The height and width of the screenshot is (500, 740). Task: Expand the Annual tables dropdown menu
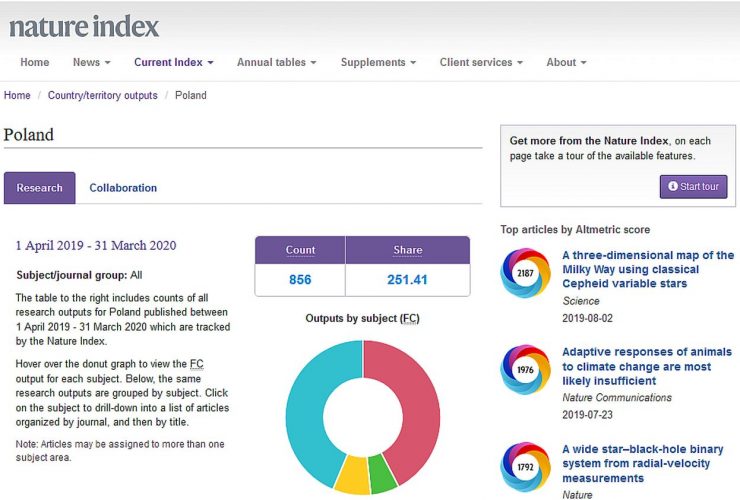(277, 62)
